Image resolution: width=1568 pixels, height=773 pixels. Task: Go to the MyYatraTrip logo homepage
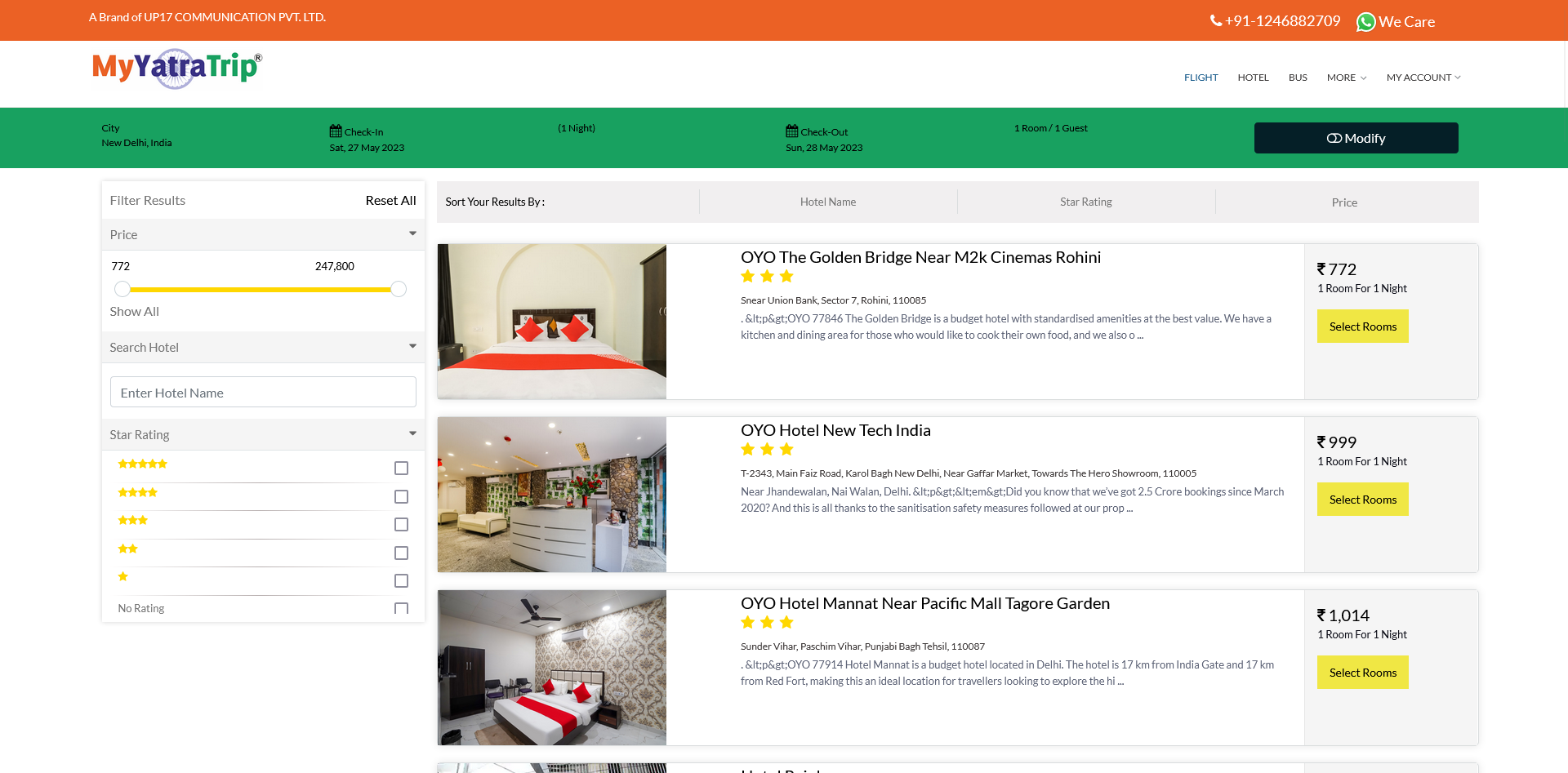tap(177, 69)
